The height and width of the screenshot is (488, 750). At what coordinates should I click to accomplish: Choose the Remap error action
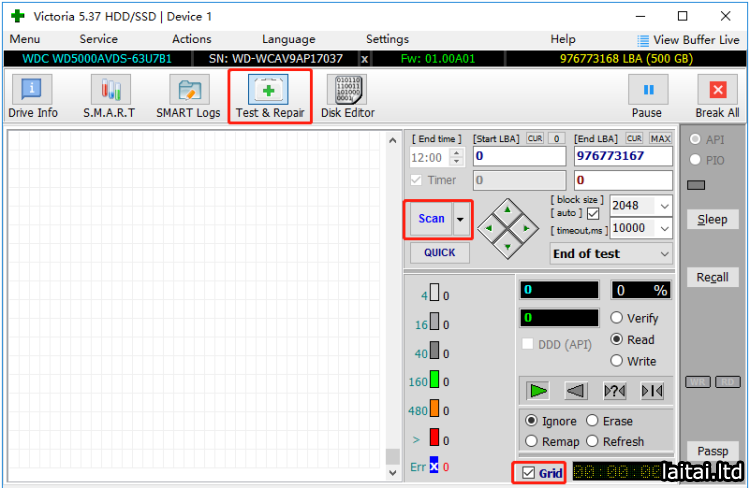click(x=531, y=441)
